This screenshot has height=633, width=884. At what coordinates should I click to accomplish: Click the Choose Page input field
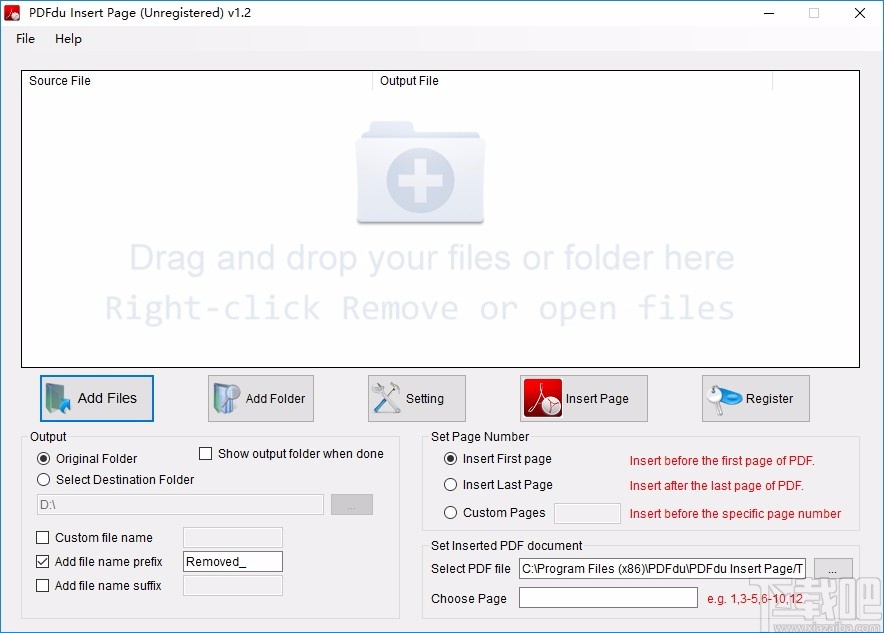click(607, 597)
